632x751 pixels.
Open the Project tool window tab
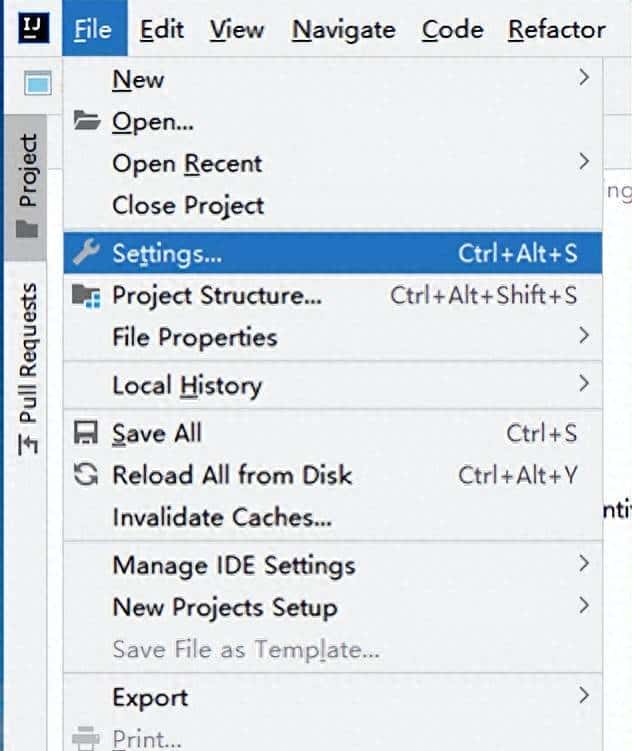[28, 182]
